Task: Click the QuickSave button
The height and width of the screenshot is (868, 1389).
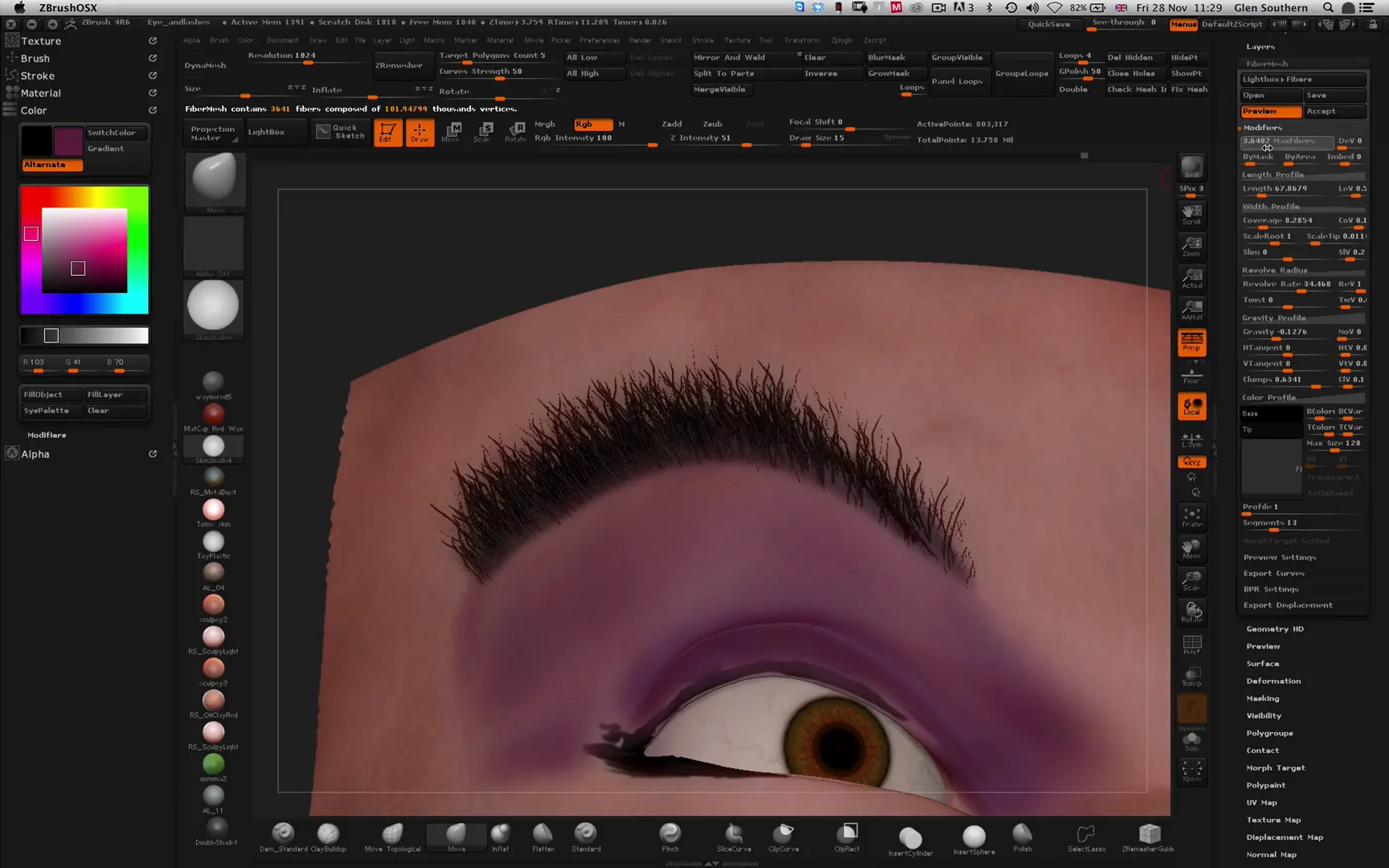Action: 1049,24
